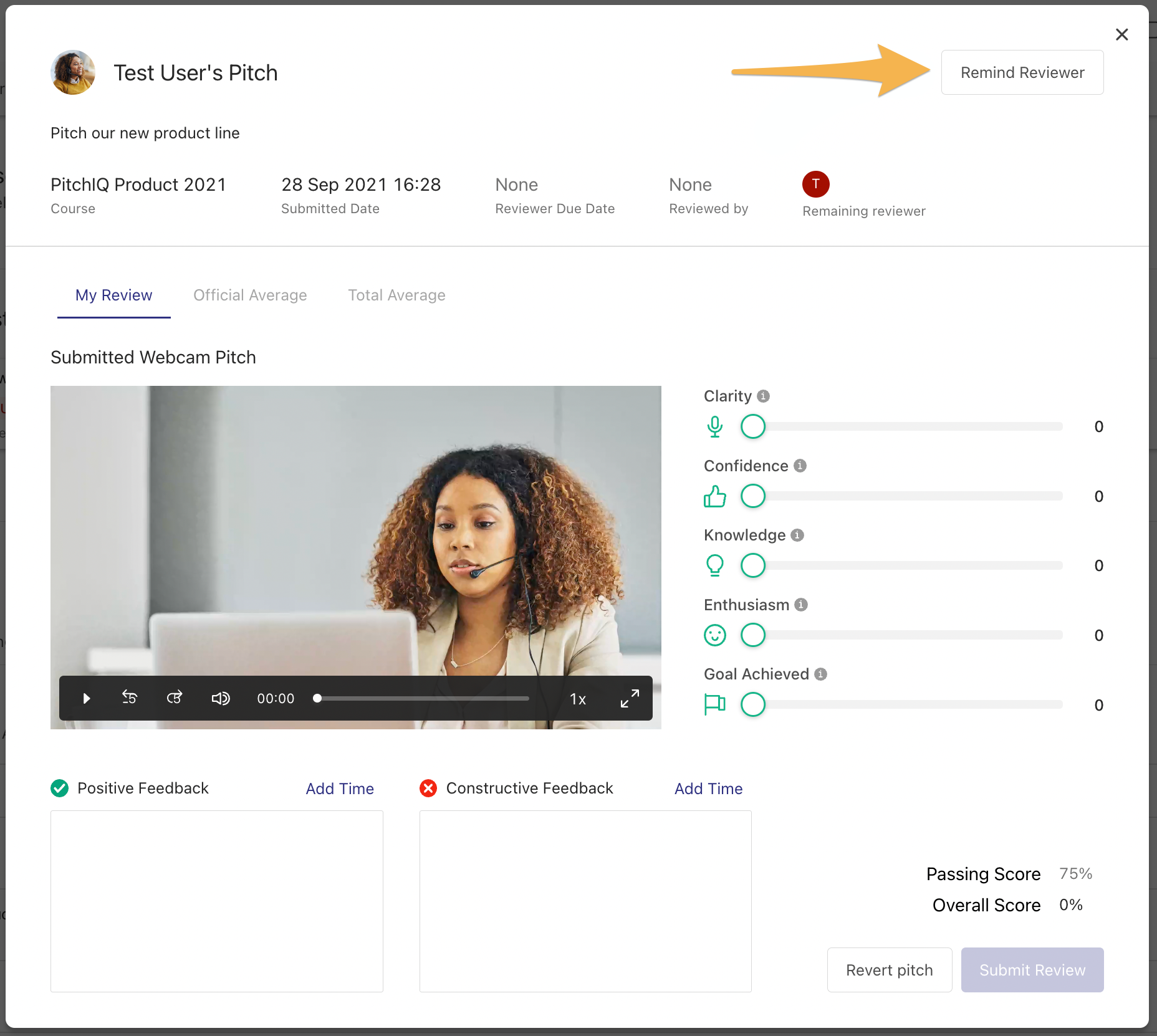Screen dimensions: 1157x1036
Task: Switch to Official Average tab
Action: tap(250, 295)
